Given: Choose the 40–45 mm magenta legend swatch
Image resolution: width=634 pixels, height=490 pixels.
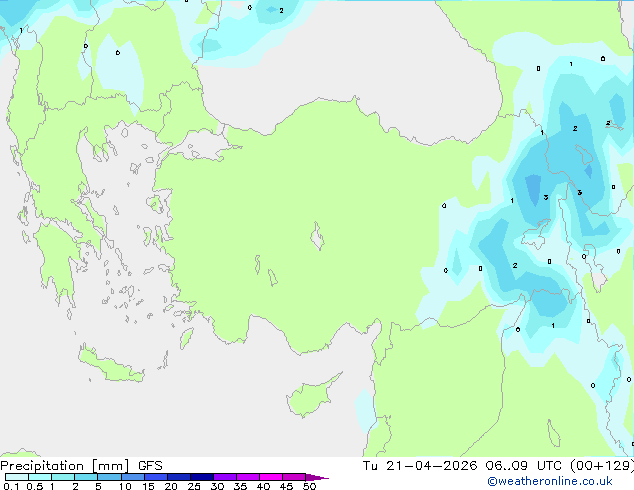Looking at the screenshot, I should (271, 477).
